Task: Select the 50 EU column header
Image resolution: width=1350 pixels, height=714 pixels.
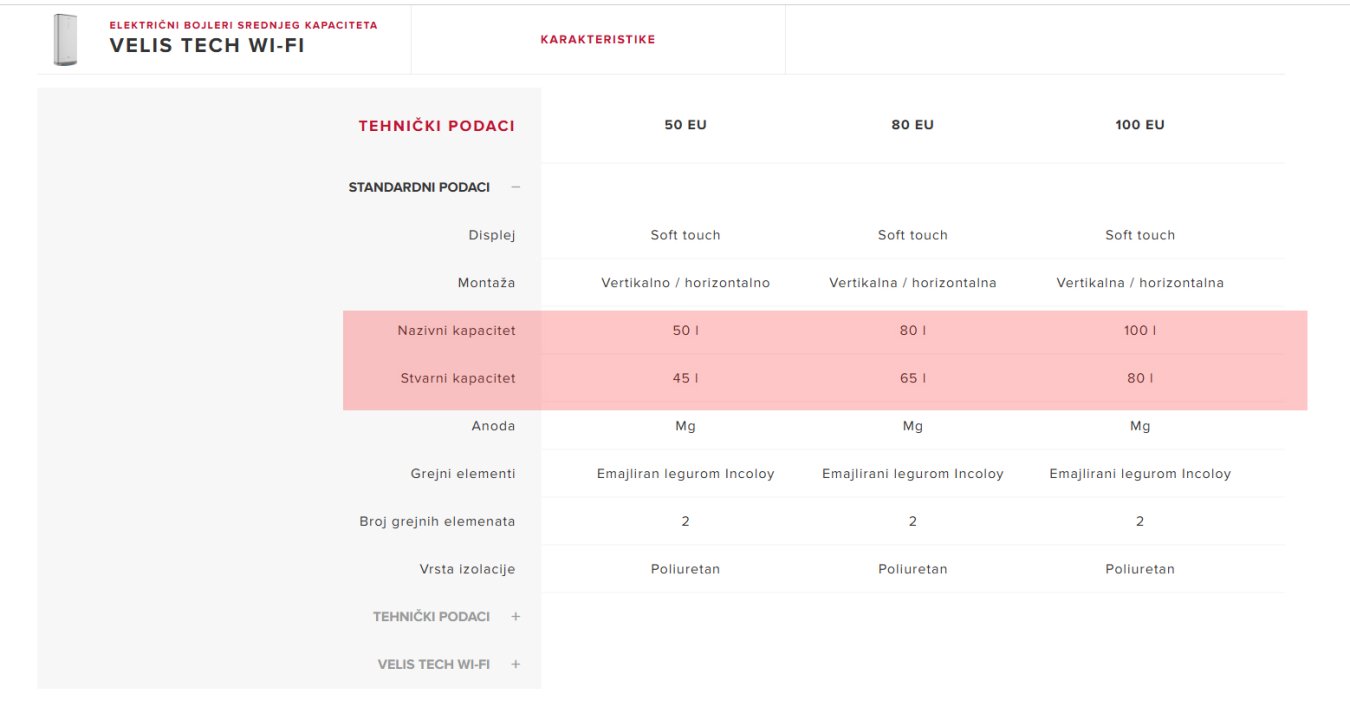Action: point(685,125)
